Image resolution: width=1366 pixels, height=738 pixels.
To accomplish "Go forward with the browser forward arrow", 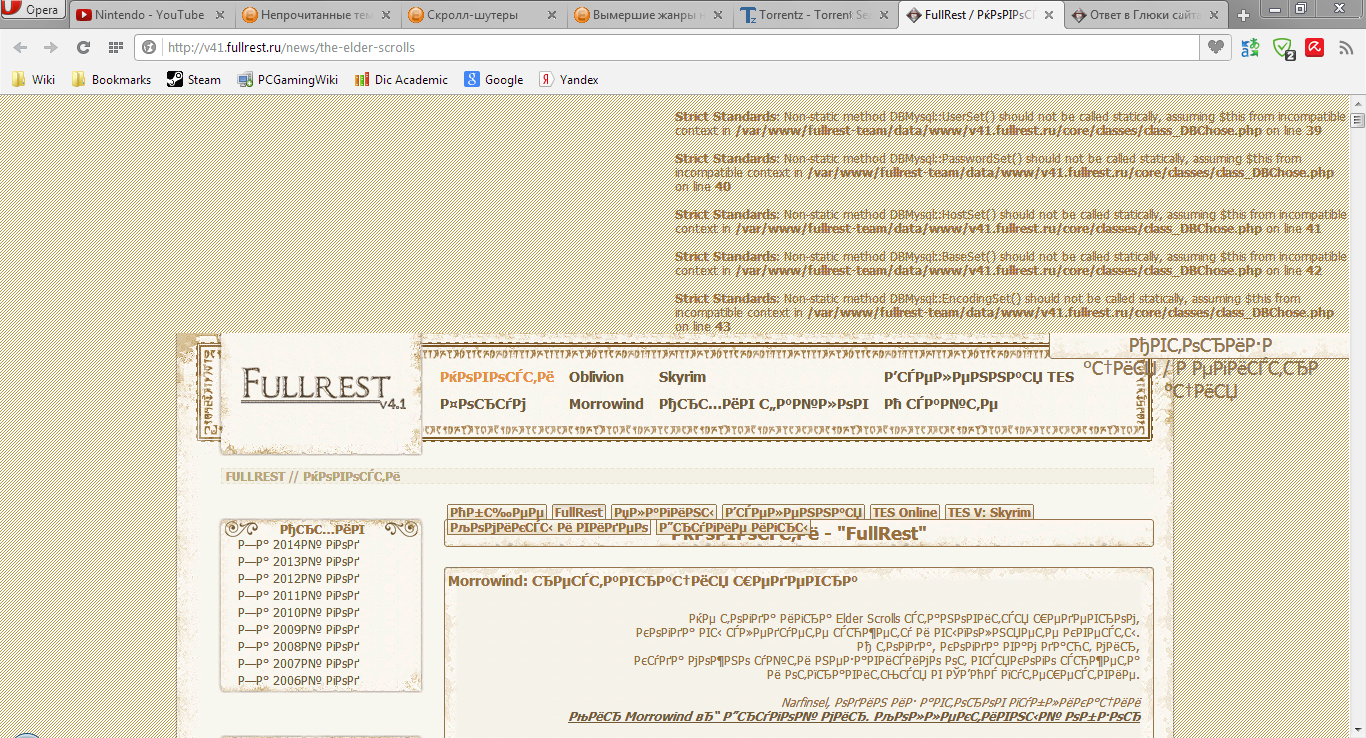I will point(51,47).
